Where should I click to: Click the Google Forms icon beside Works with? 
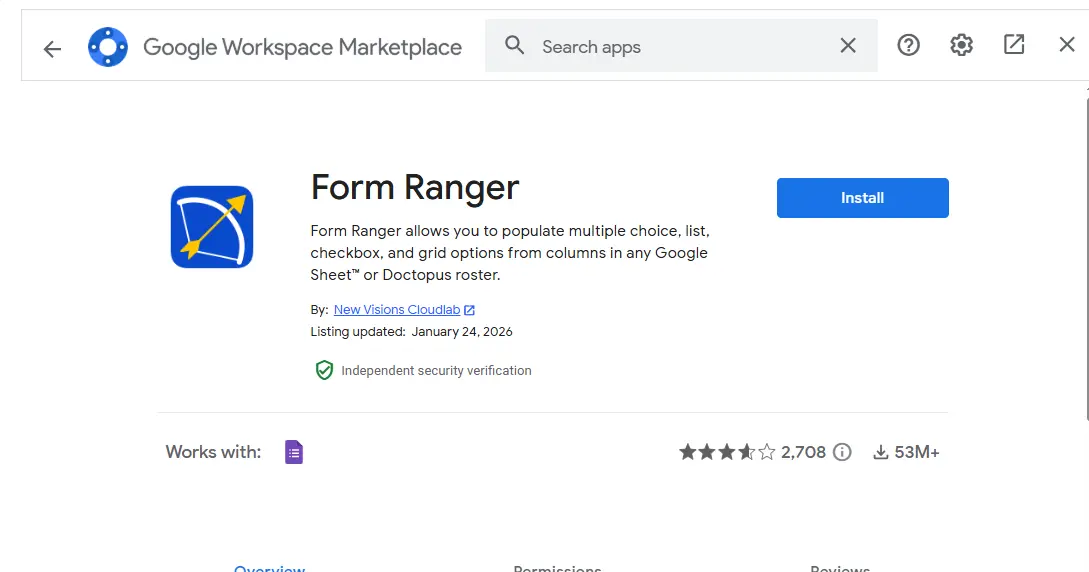(x=293, y=452)
